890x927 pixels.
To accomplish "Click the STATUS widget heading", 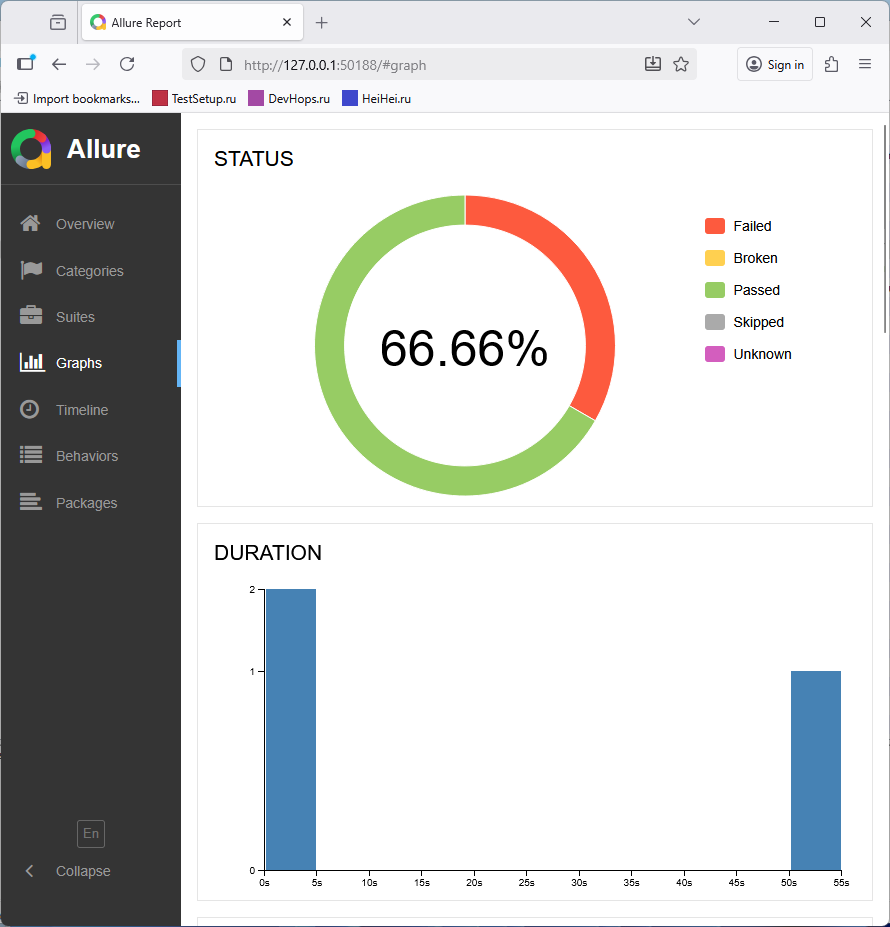I will pyautogui.click(x=254, y=158).
